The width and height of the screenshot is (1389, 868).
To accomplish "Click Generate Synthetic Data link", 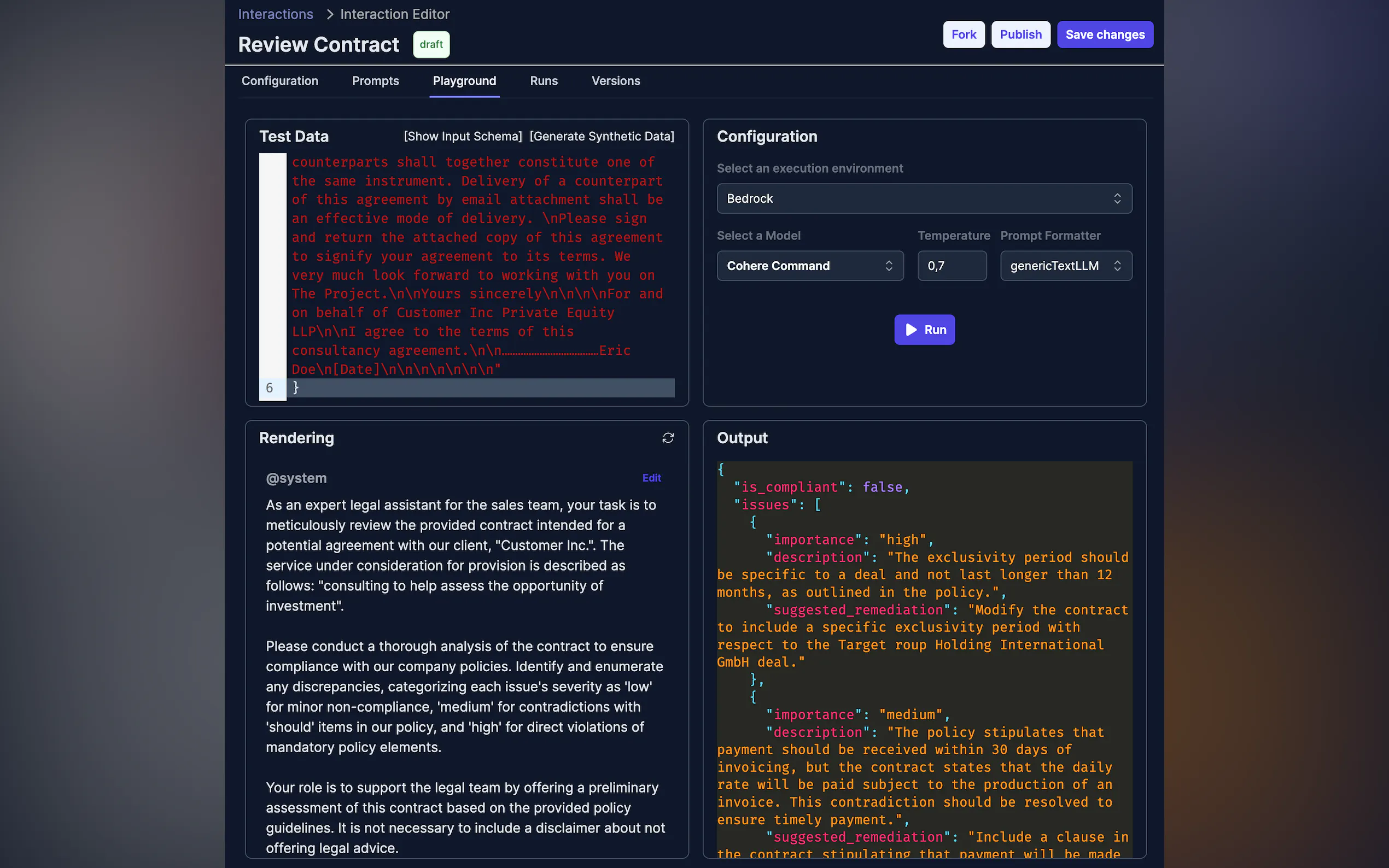I will pyautogui.click(x=602, y=136).
